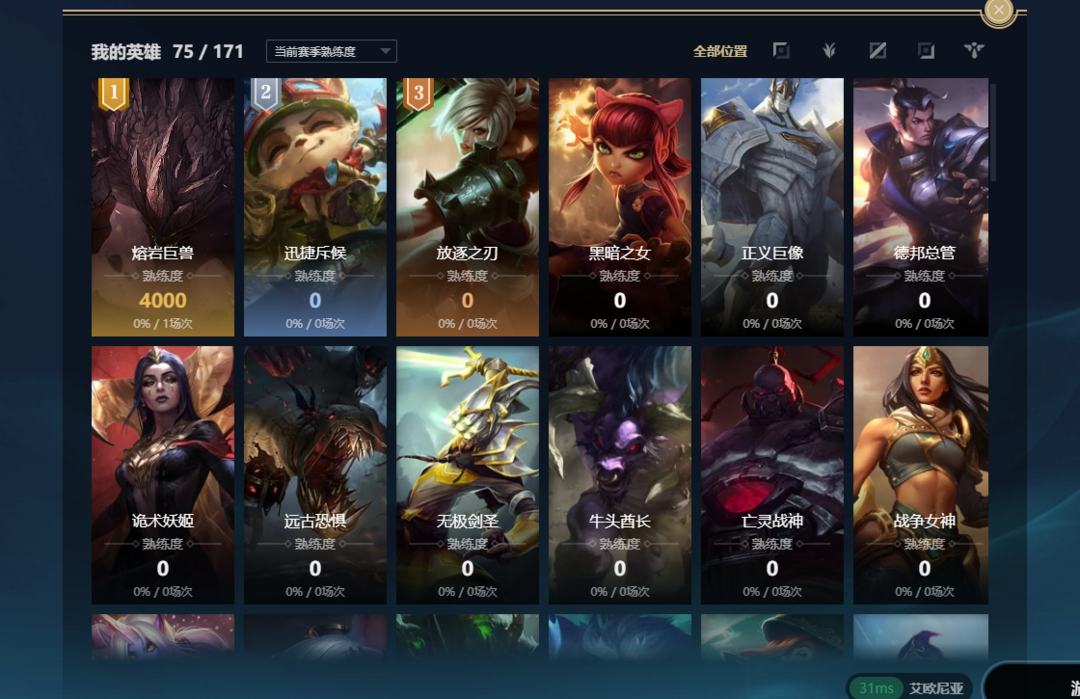Image resolution: width=1080 pixels, height=699 pixels.
Task: Filter champions by jungle role icon
Action: [829, 50]
